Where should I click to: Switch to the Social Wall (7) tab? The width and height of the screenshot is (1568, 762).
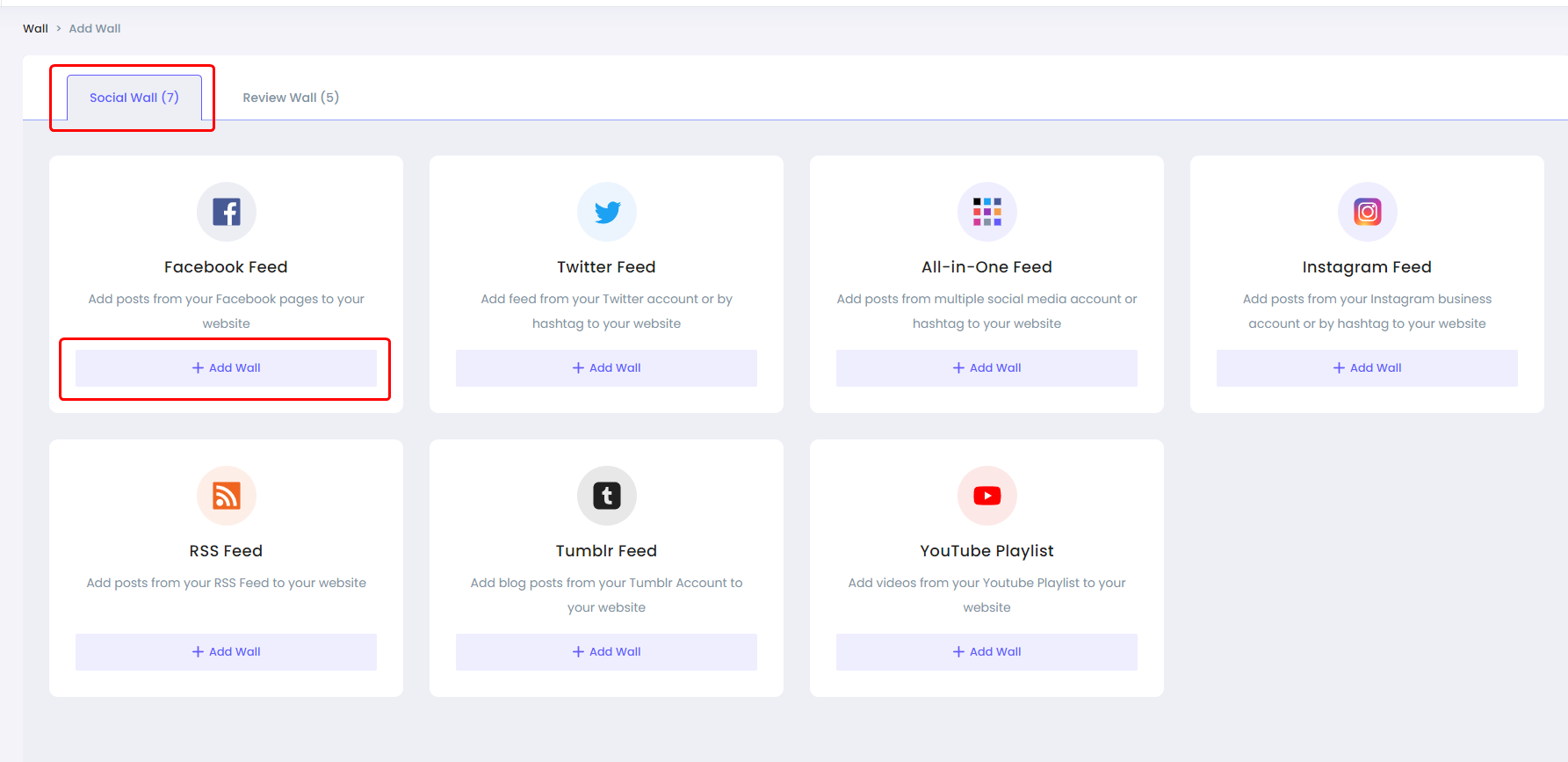pos(134,98)
